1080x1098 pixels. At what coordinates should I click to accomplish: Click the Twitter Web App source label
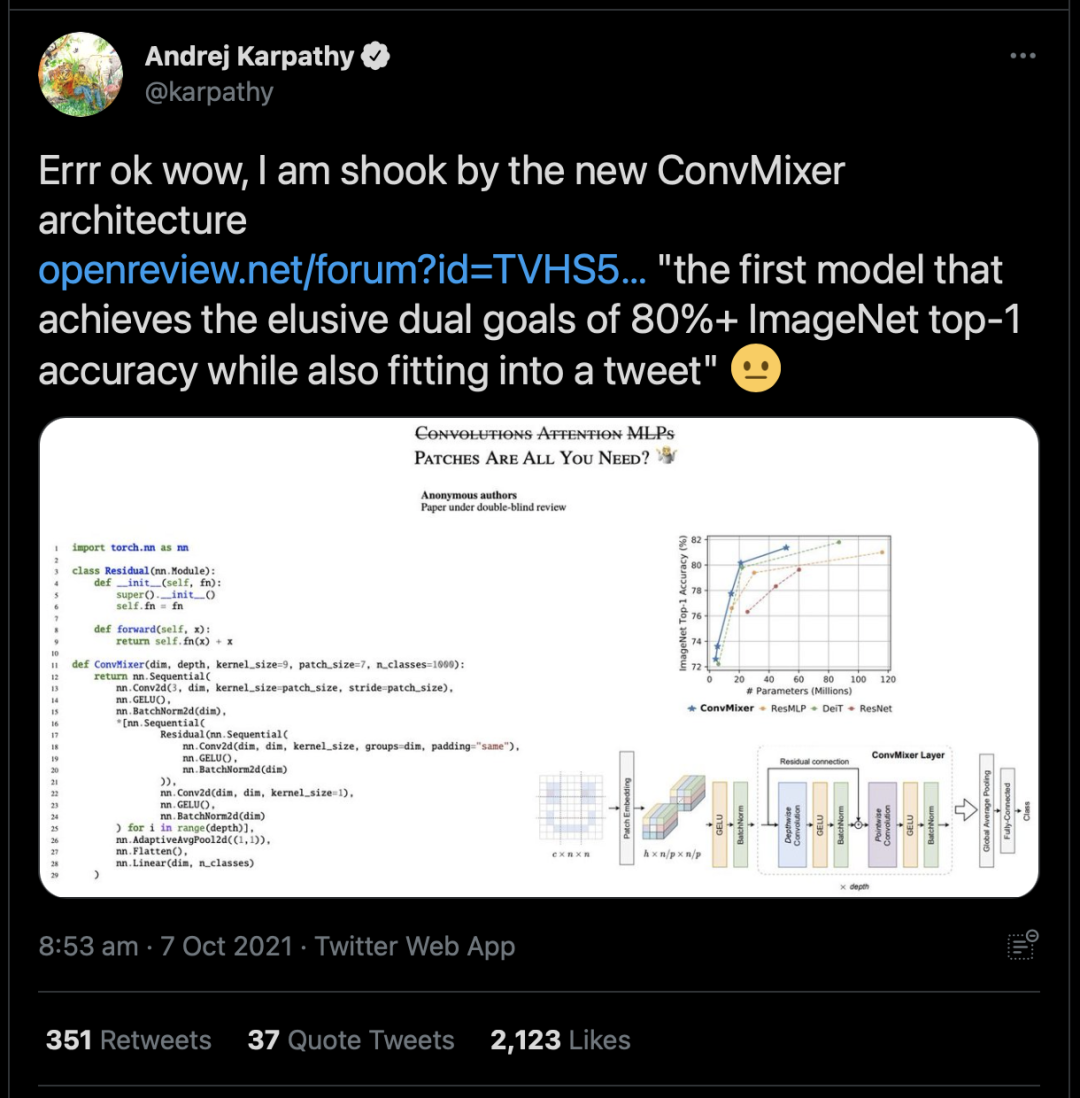415,946
